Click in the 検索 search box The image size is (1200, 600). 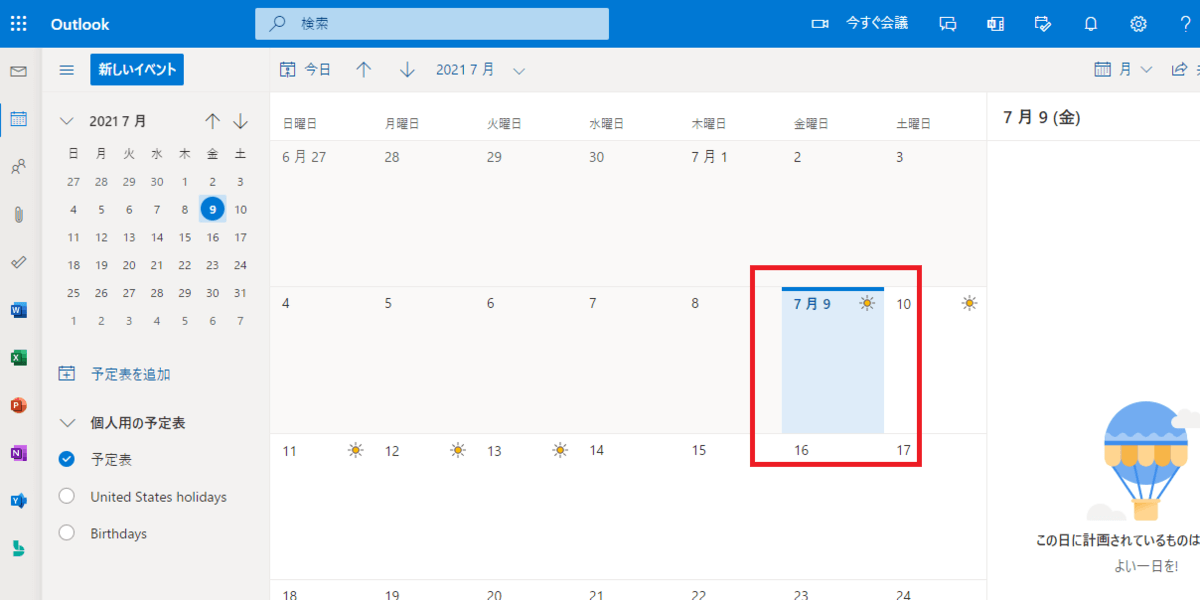click(x=432, y=23)
